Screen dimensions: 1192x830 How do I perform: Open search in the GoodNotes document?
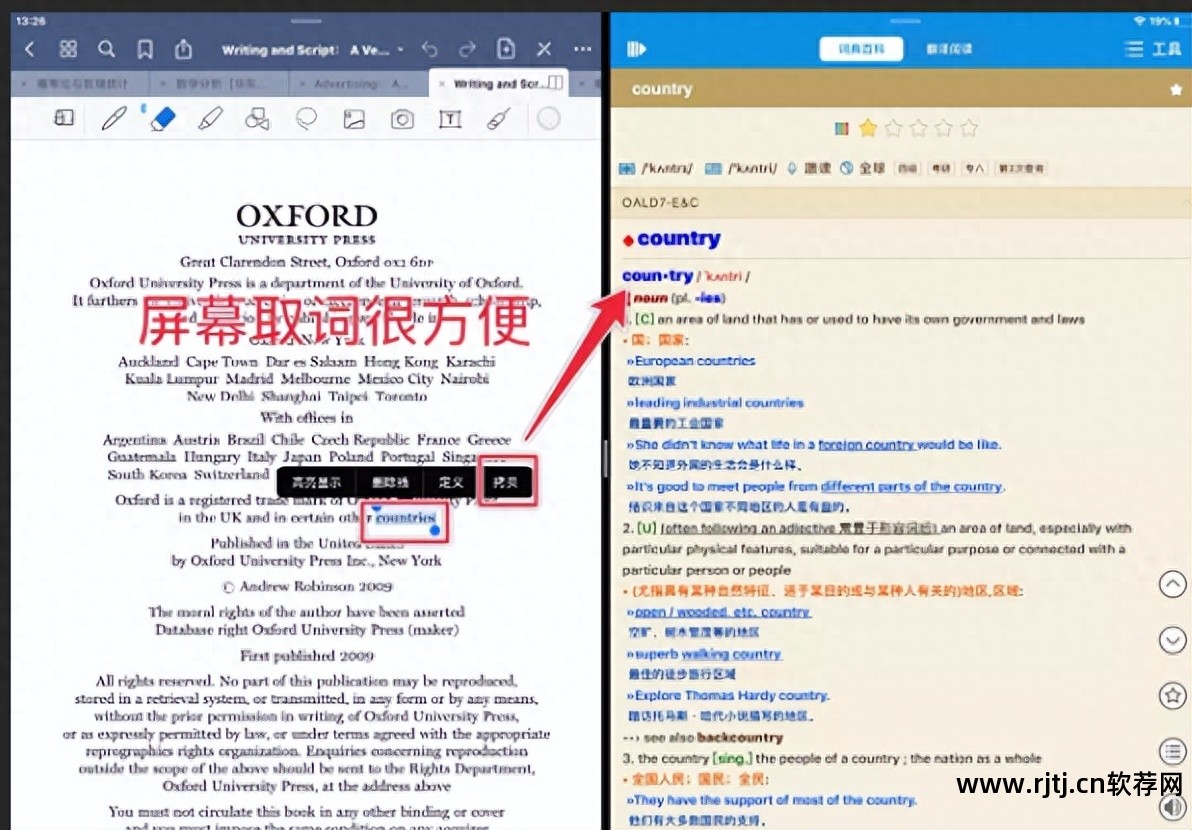pos(106,49)
